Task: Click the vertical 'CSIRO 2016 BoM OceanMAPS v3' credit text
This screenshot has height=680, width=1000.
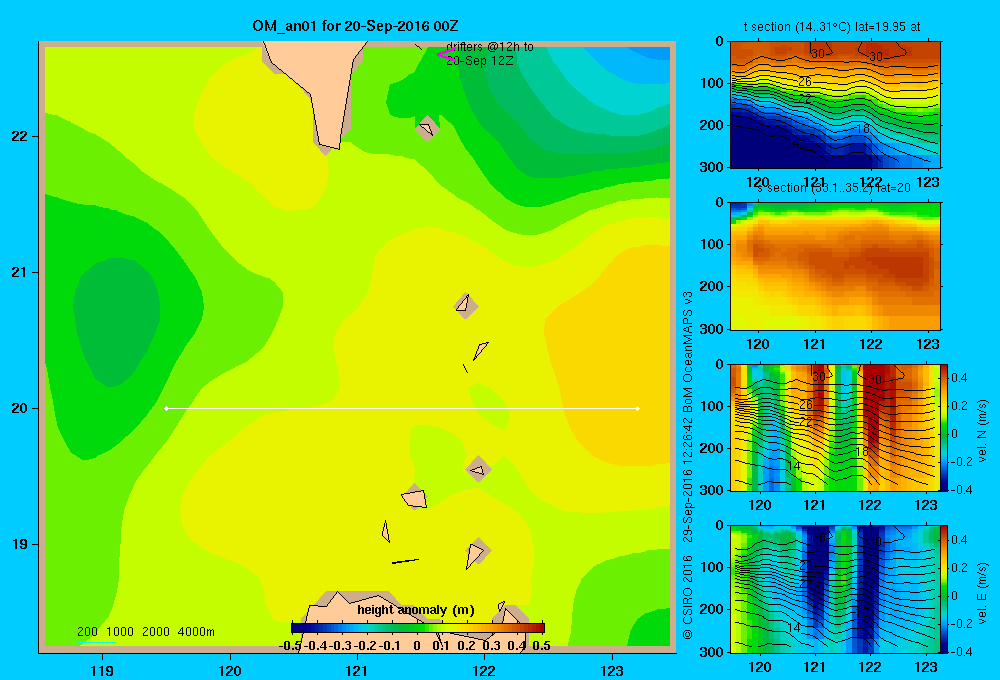Action: pyautogui.click(x=688, y=466)
